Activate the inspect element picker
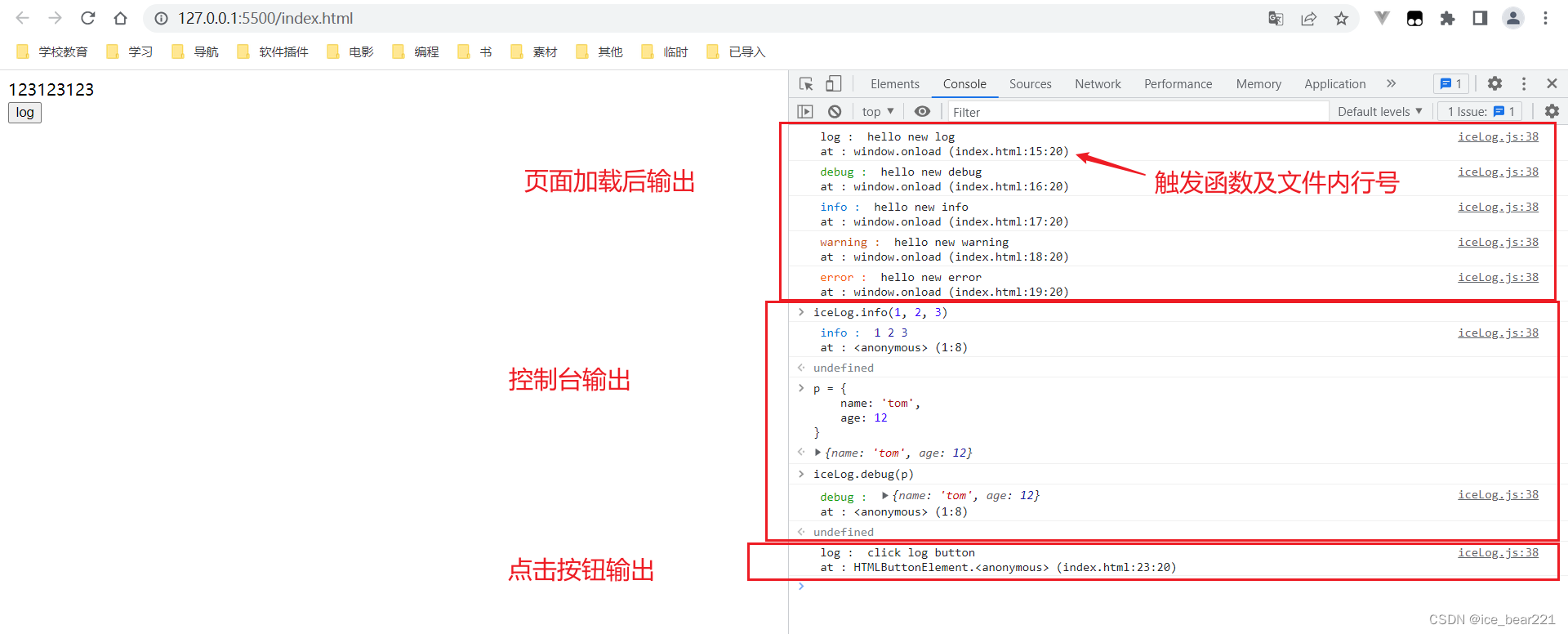The width and height of the screenshot is (1568, 634). [806, 83]
